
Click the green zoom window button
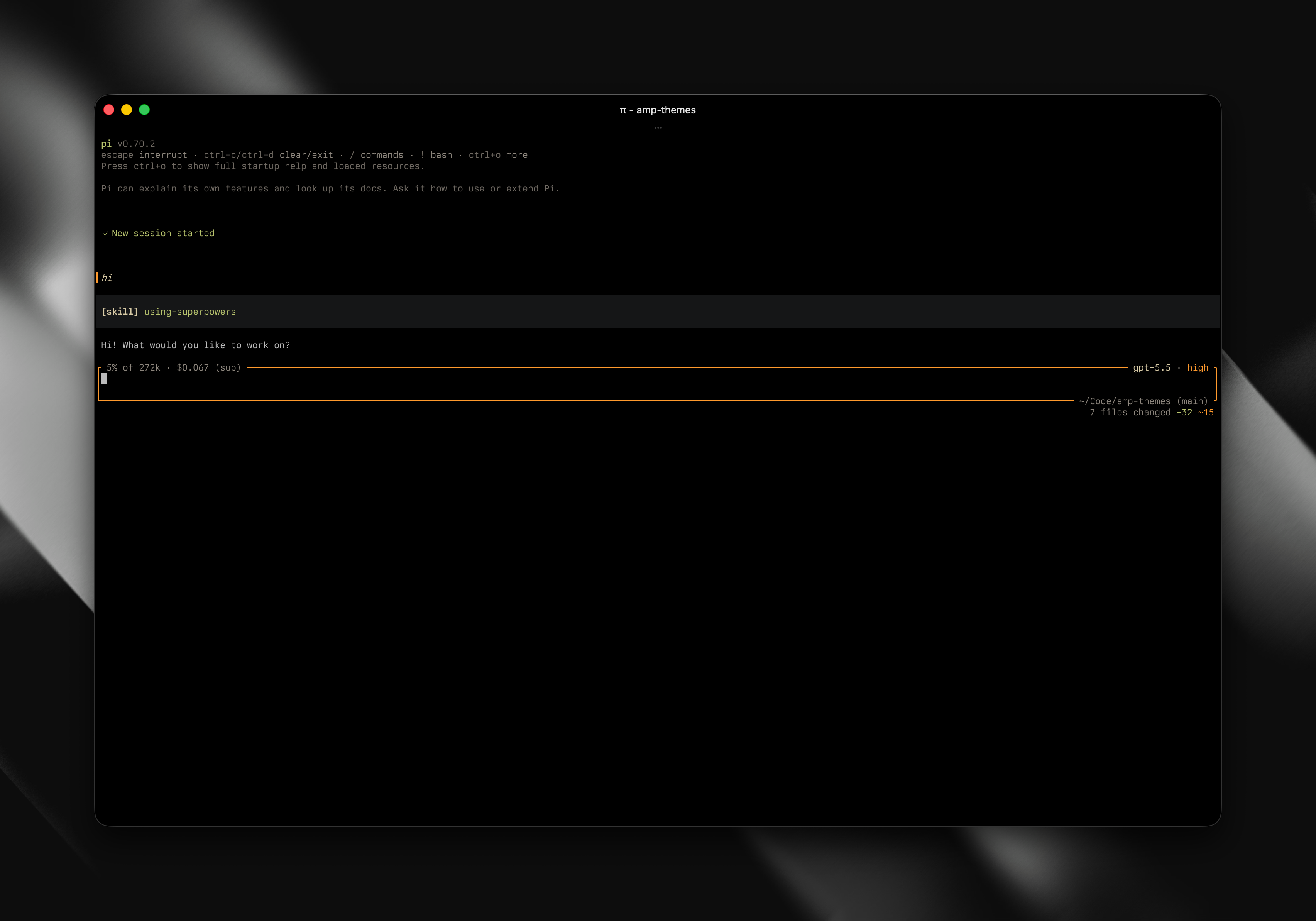click(144, 110)
